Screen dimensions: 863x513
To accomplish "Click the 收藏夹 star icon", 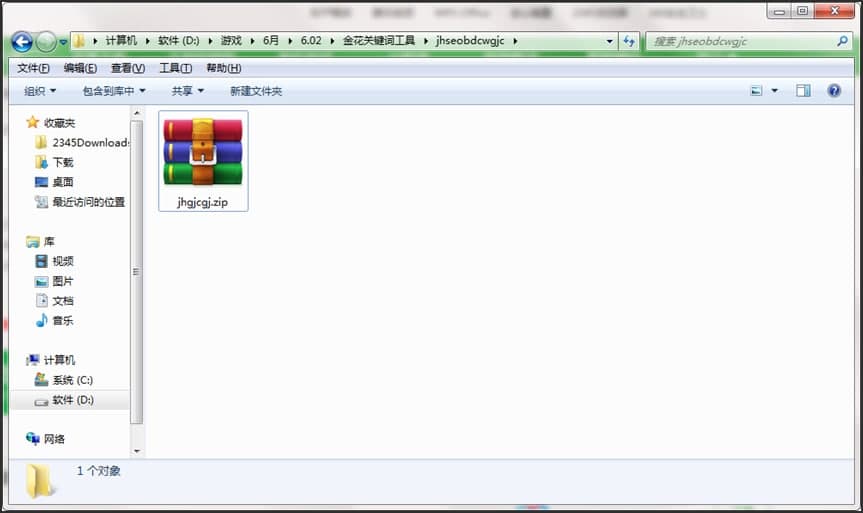I will click(32, 122).
